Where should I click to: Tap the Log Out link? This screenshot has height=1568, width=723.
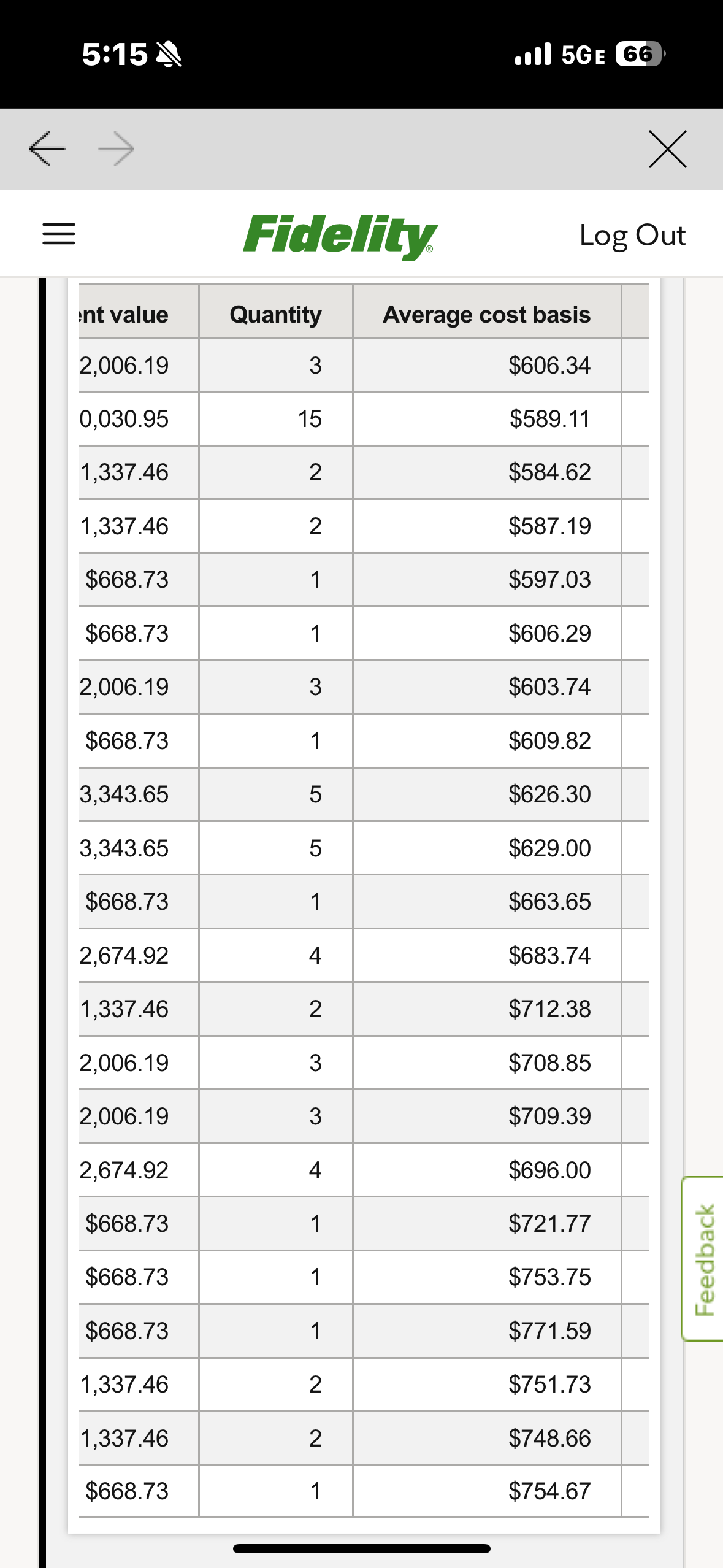[632, 235]
